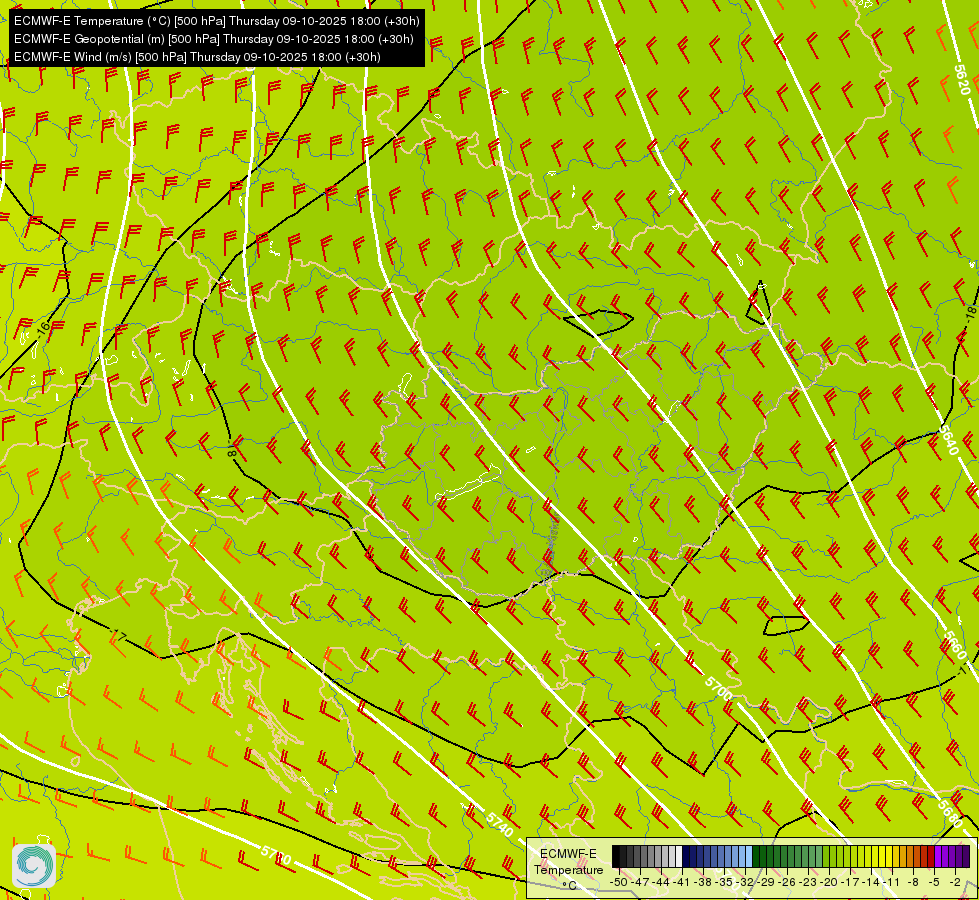Click the partly hidden 5760 contour label
This screenshot has width=979, height=900.
[276, 855]
